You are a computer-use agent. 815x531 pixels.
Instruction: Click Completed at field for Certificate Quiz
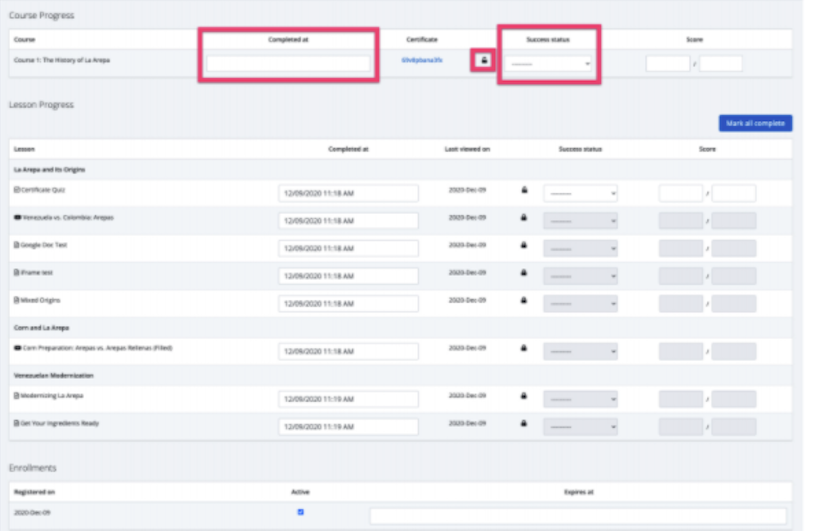pos(347,193)
